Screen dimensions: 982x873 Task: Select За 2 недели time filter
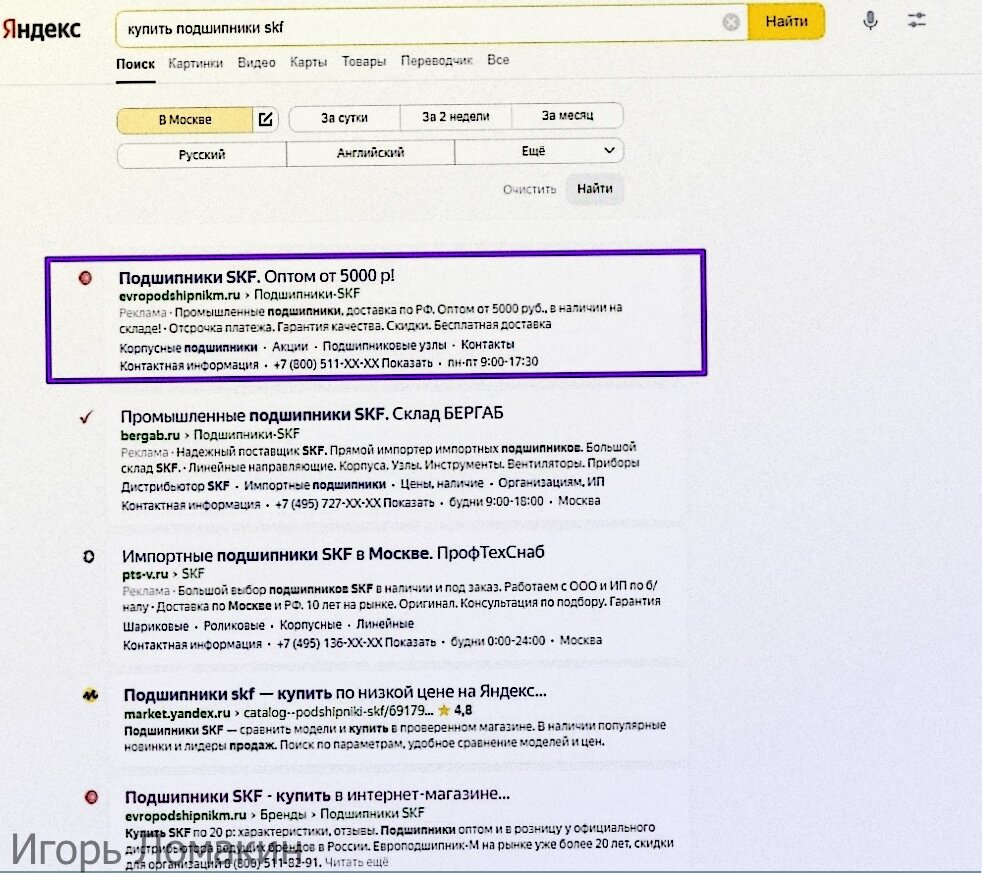456,116
